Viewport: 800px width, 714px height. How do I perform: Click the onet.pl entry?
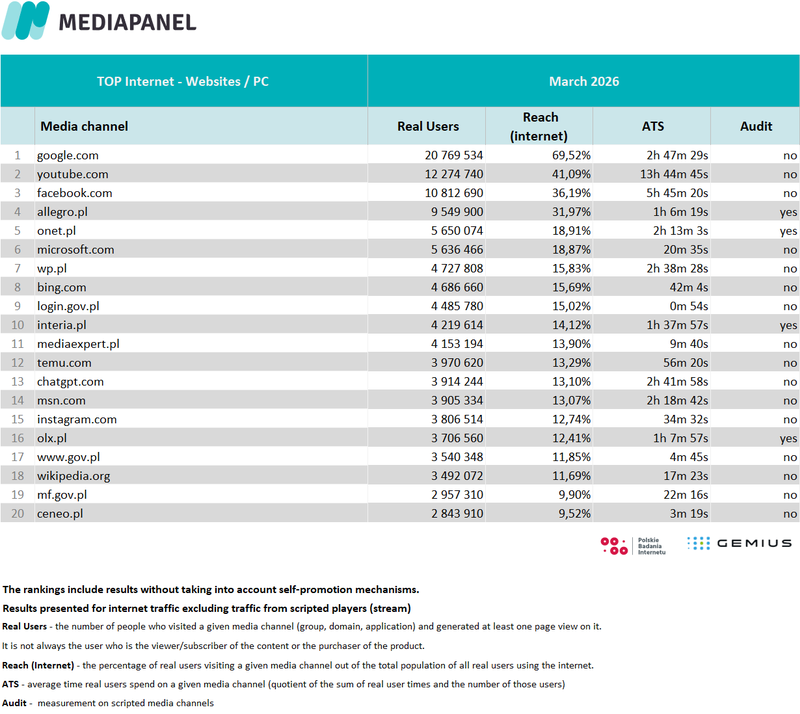point(57,230)
